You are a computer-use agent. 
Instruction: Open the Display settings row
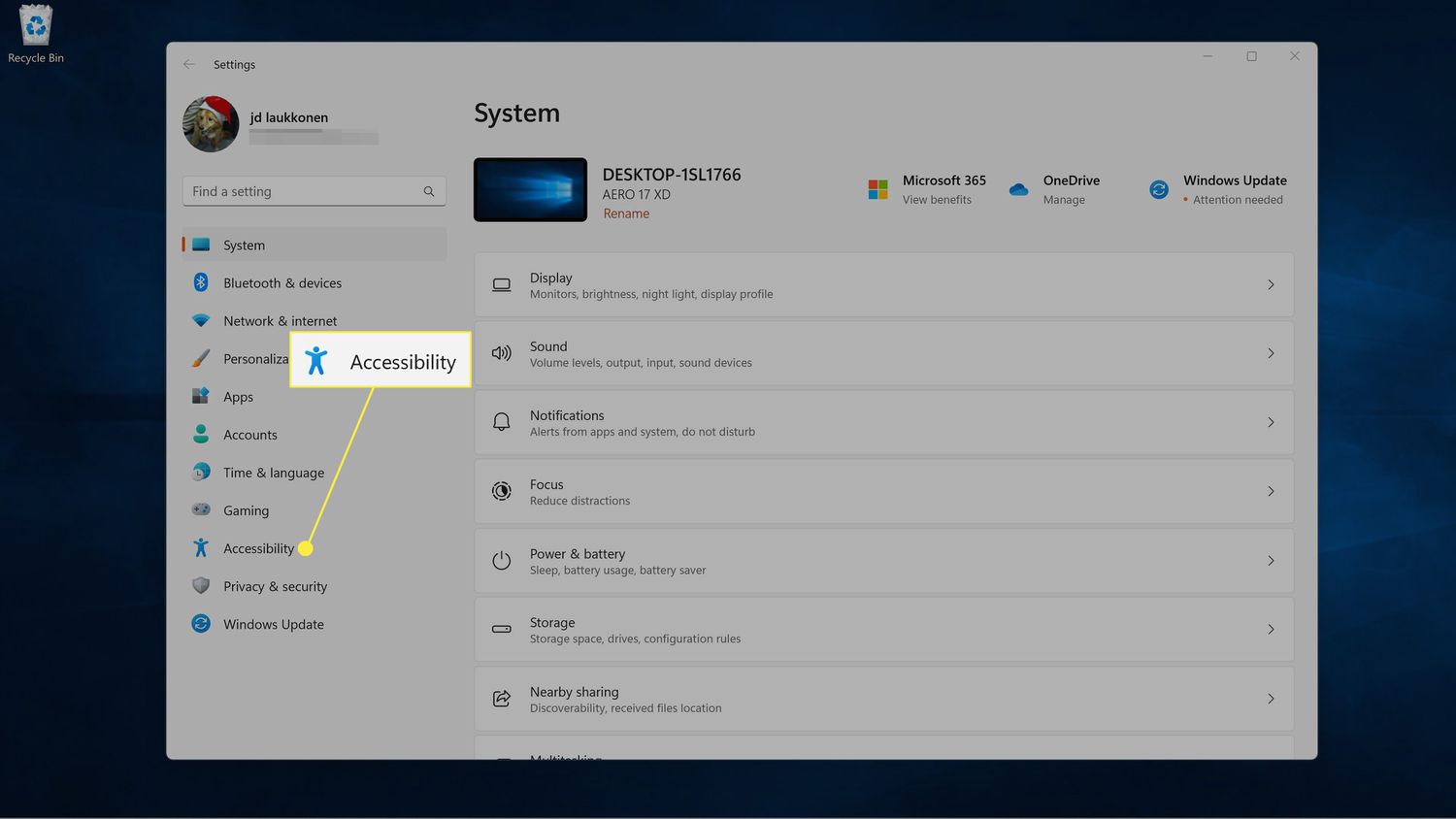[883, 284]
